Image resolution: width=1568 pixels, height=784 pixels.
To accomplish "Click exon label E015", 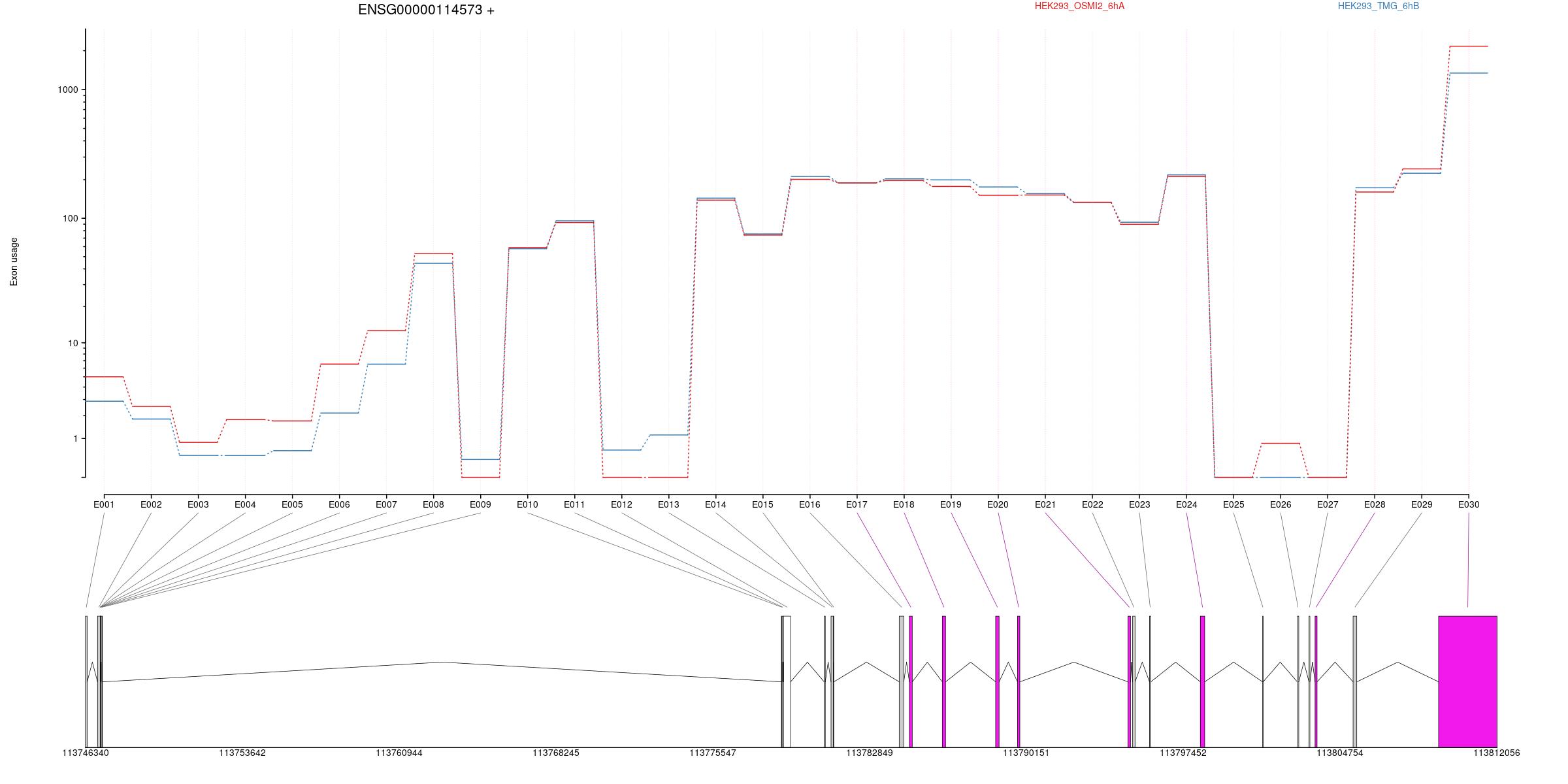I will 762,504.
